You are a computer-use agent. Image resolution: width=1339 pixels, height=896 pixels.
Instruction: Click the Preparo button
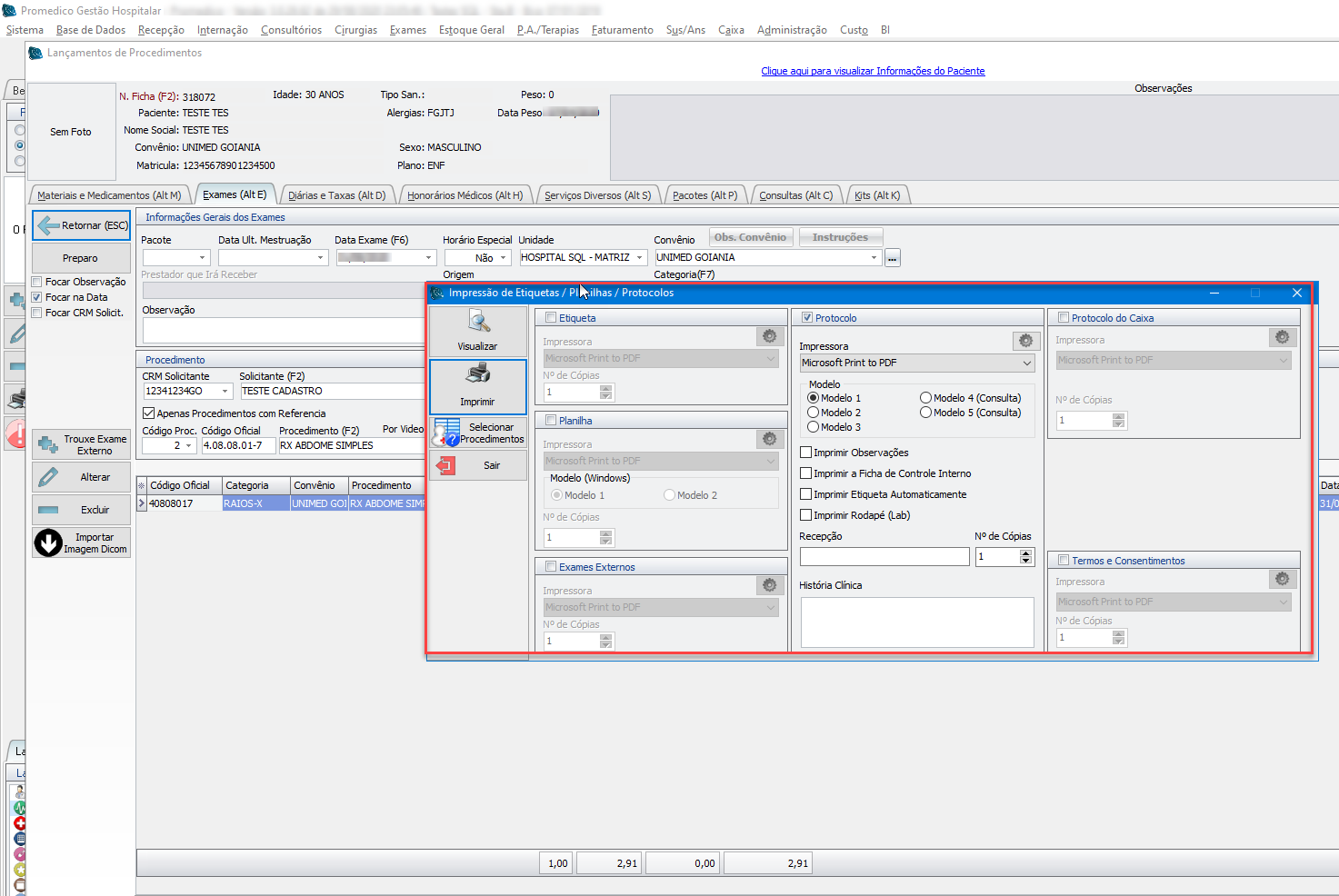81,258
